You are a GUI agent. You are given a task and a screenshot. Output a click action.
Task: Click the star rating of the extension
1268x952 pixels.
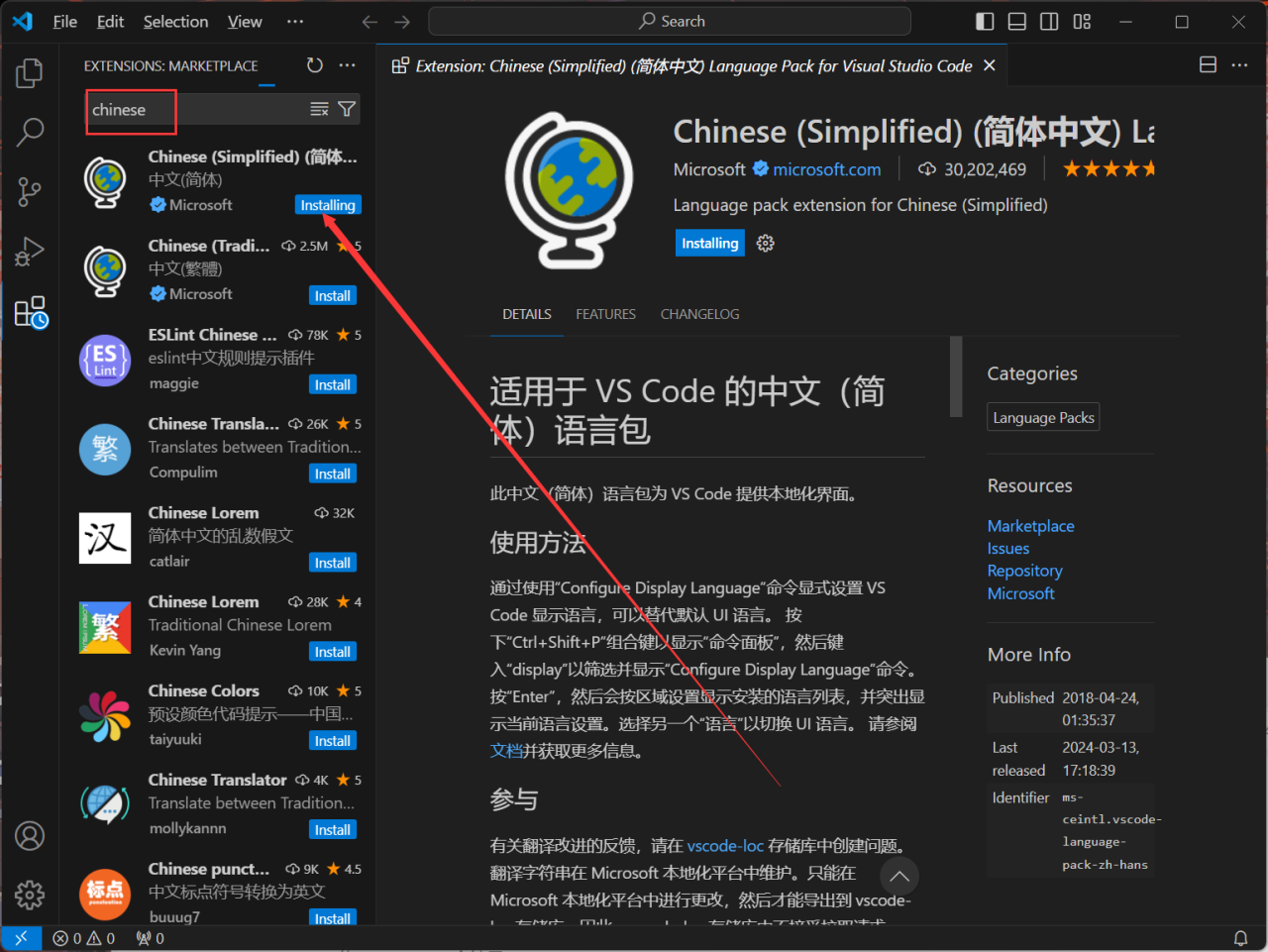1109,169
